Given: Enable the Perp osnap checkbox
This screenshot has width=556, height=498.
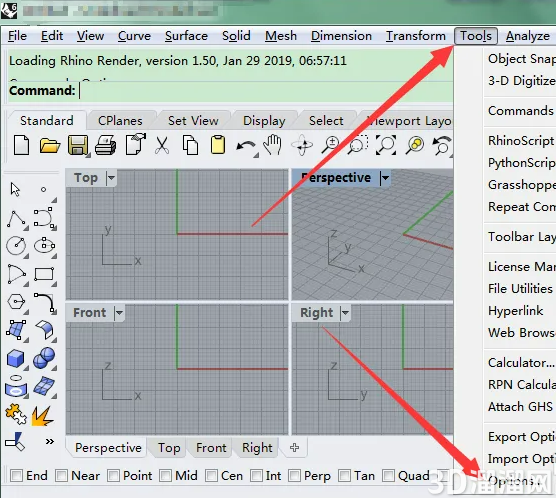Looking at the screenshot, I should (x=295, y=476).
